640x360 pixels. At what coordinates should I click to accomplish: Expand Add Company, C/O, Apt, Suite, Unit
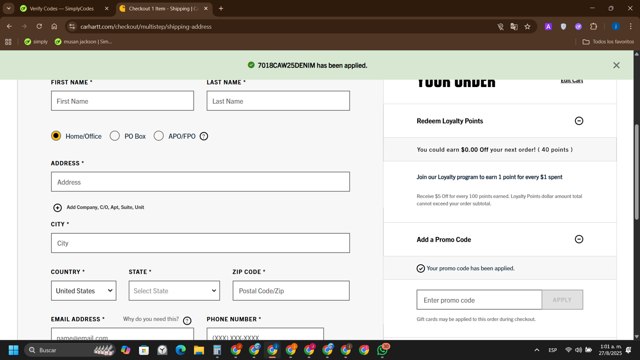tap(98, 207)
